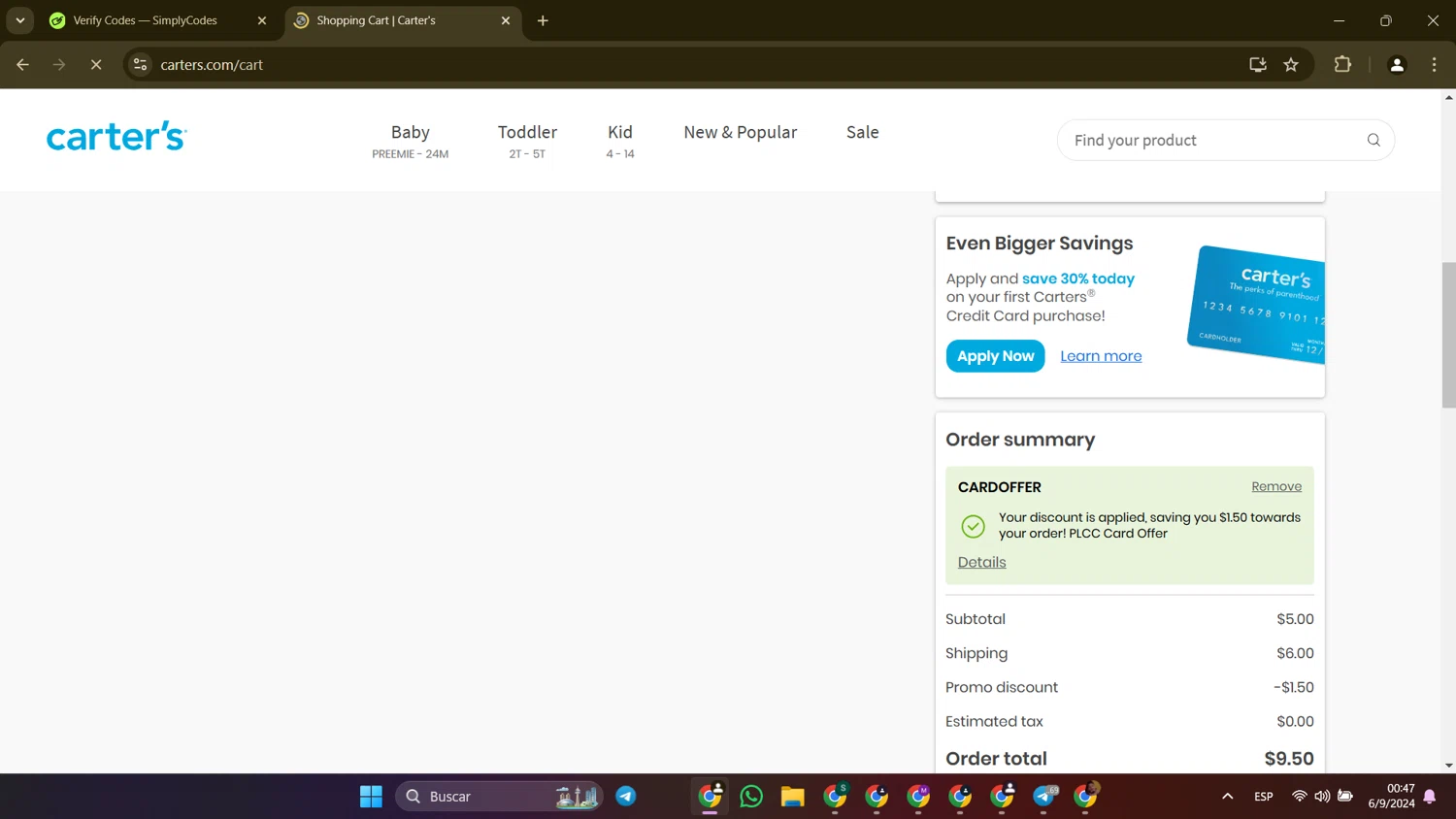Screen dimensions: 1456x819
Task: Open WhatsApp from the taskbar
Action: [751, 797]
